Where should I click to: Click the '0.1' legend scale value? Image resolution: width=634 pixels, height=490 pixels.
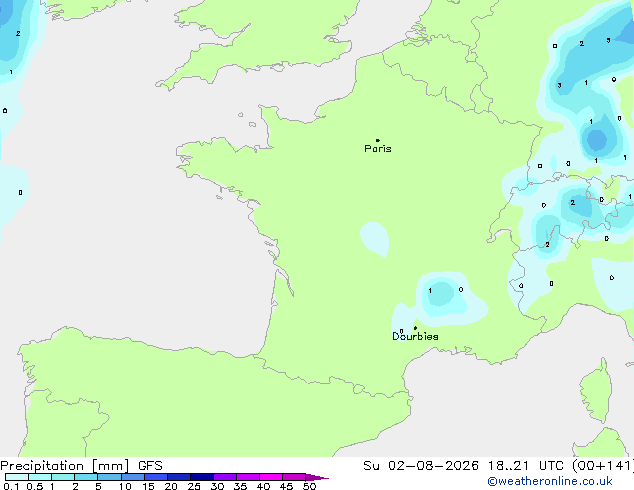pos(11,486)
